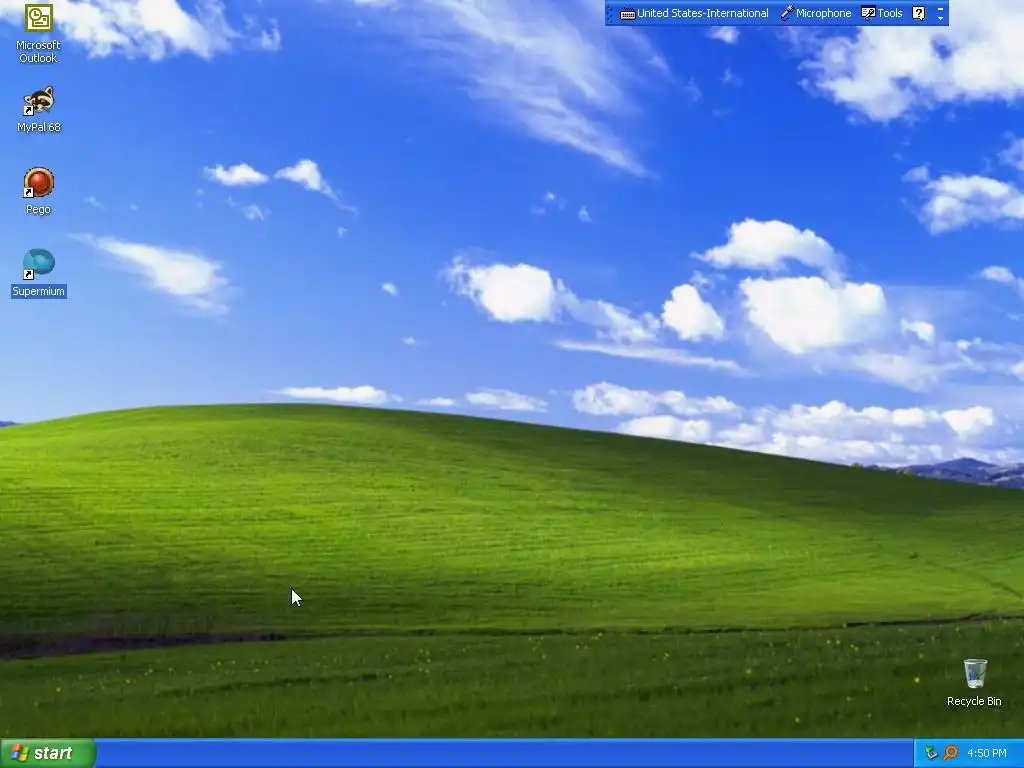1024x768 pixels.
Task: Open the language bar Tools menu
Action: tap(882, 13)
